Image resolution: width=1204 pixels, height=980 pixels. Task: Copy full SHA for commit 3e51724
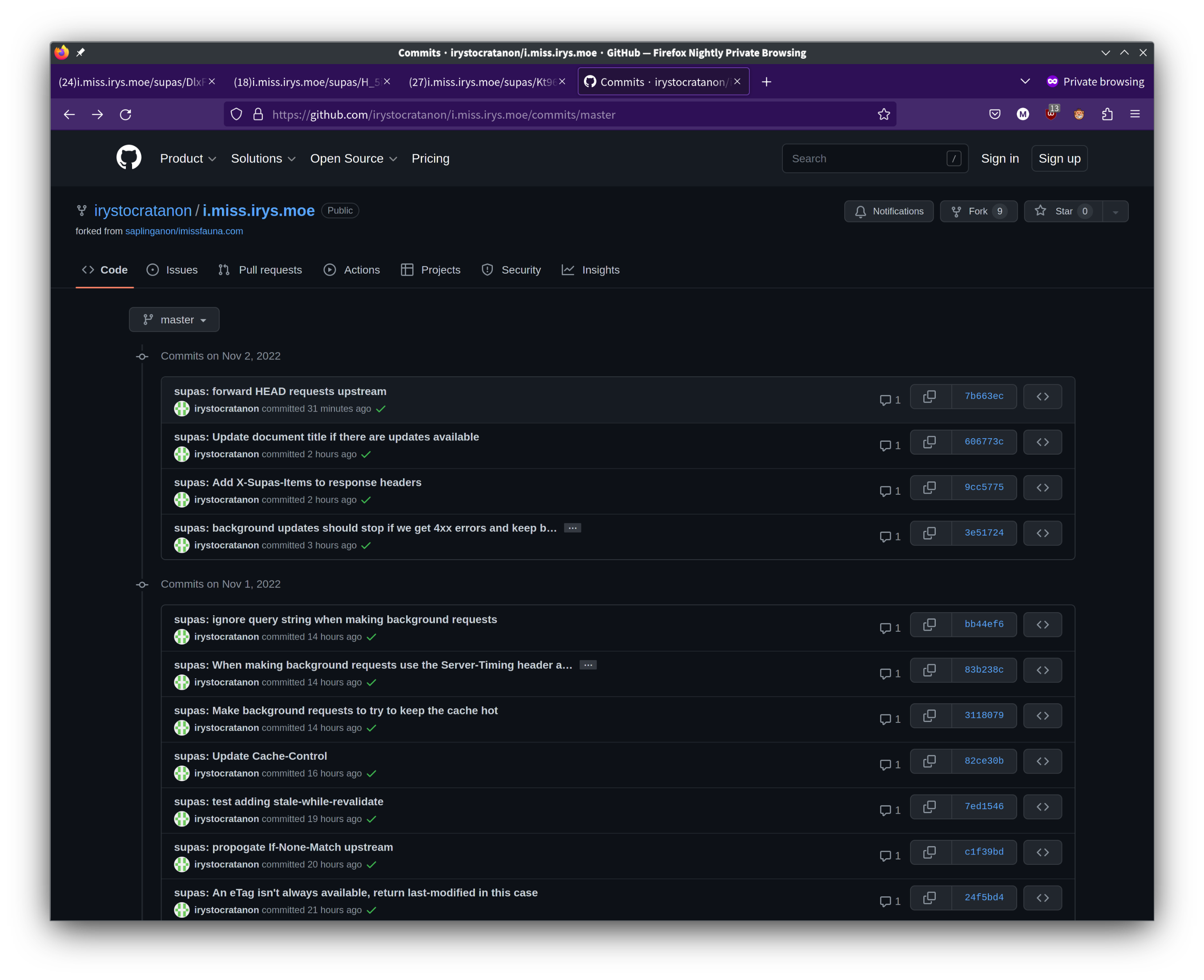(x=930, y=533)
